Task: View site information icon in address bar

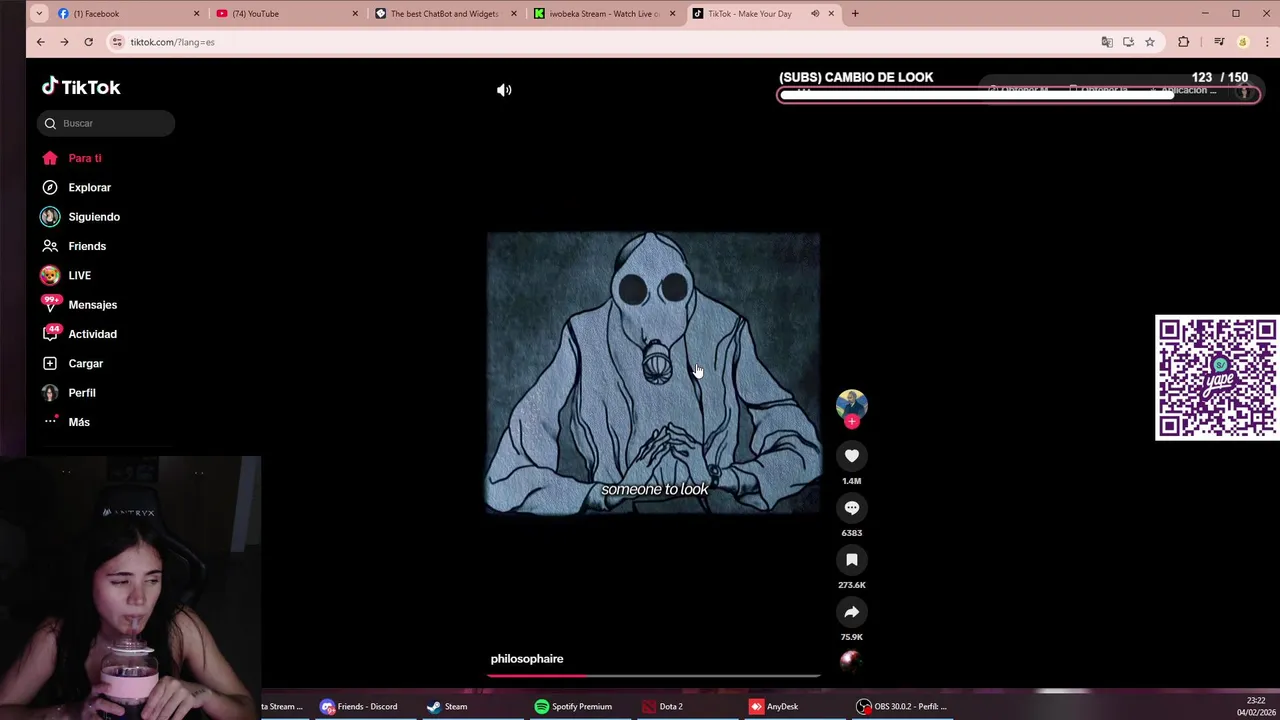Action: point(117,42)
